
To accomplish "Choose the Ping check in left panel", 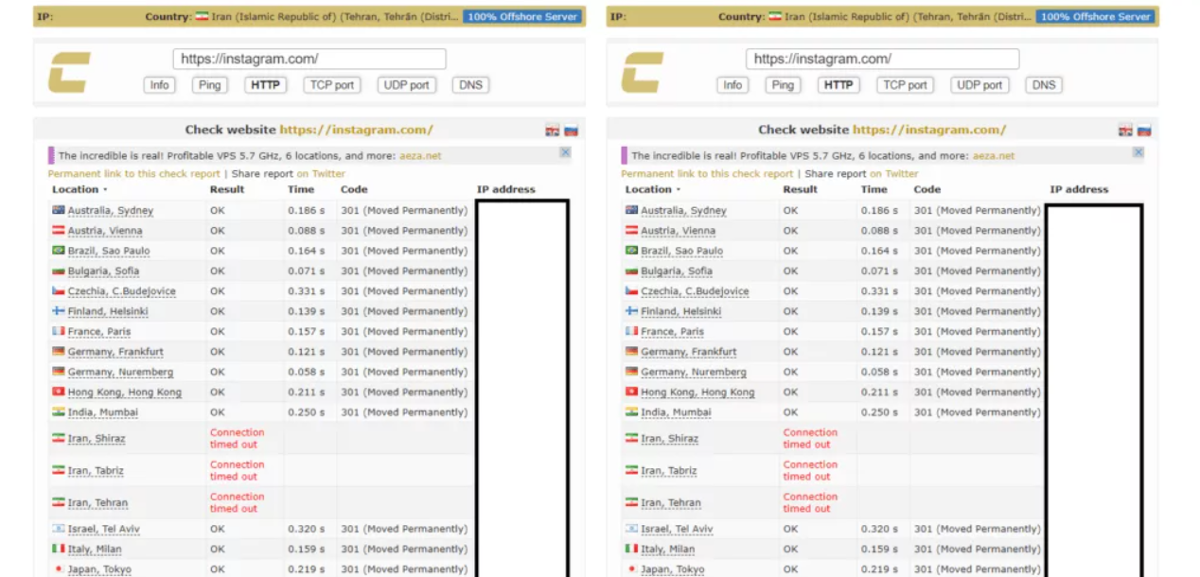I will pyautogui.click(x=209, y=85).
